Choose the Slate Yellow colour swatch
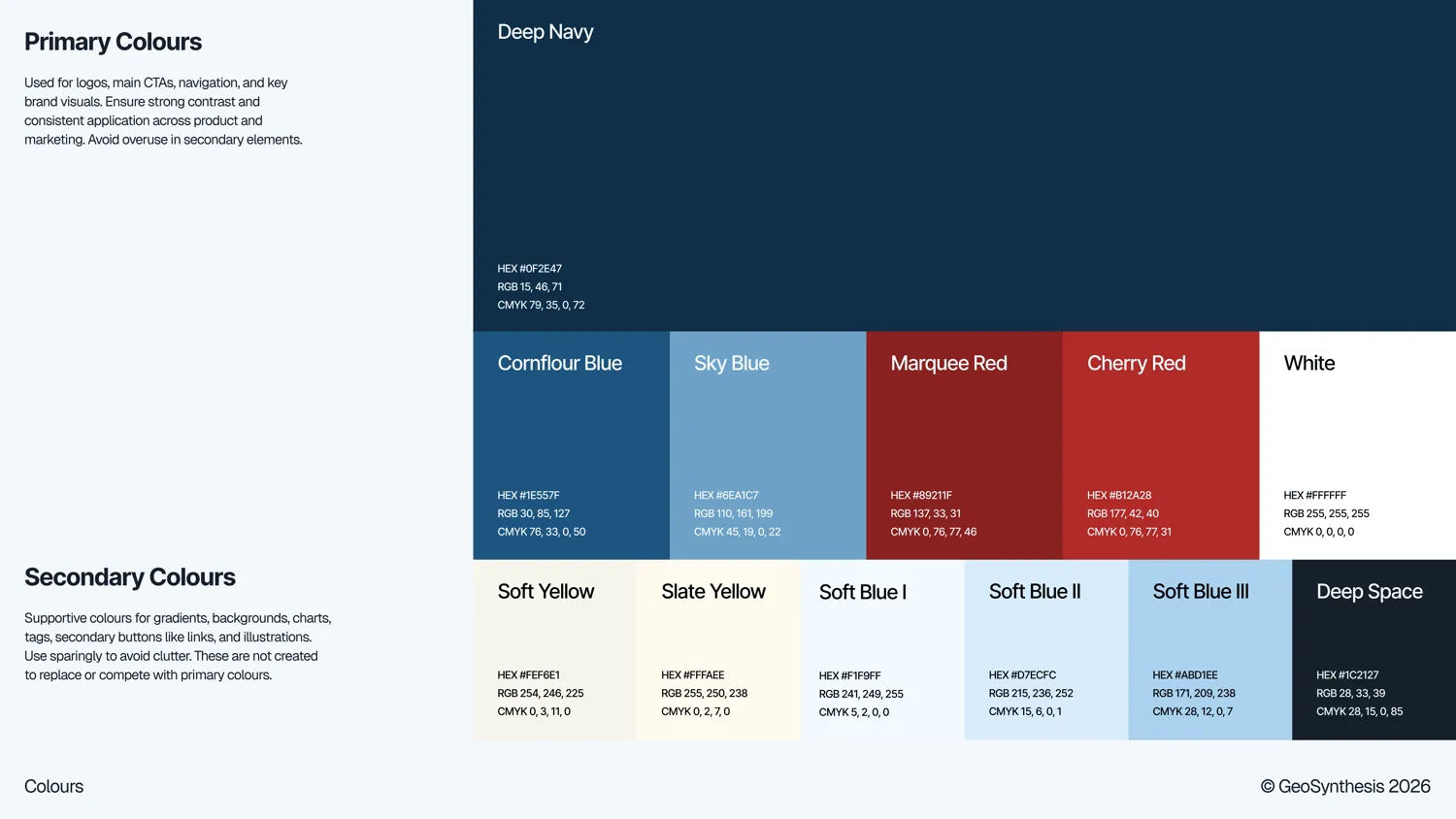 pyautogui.click(x=719, y=650)
